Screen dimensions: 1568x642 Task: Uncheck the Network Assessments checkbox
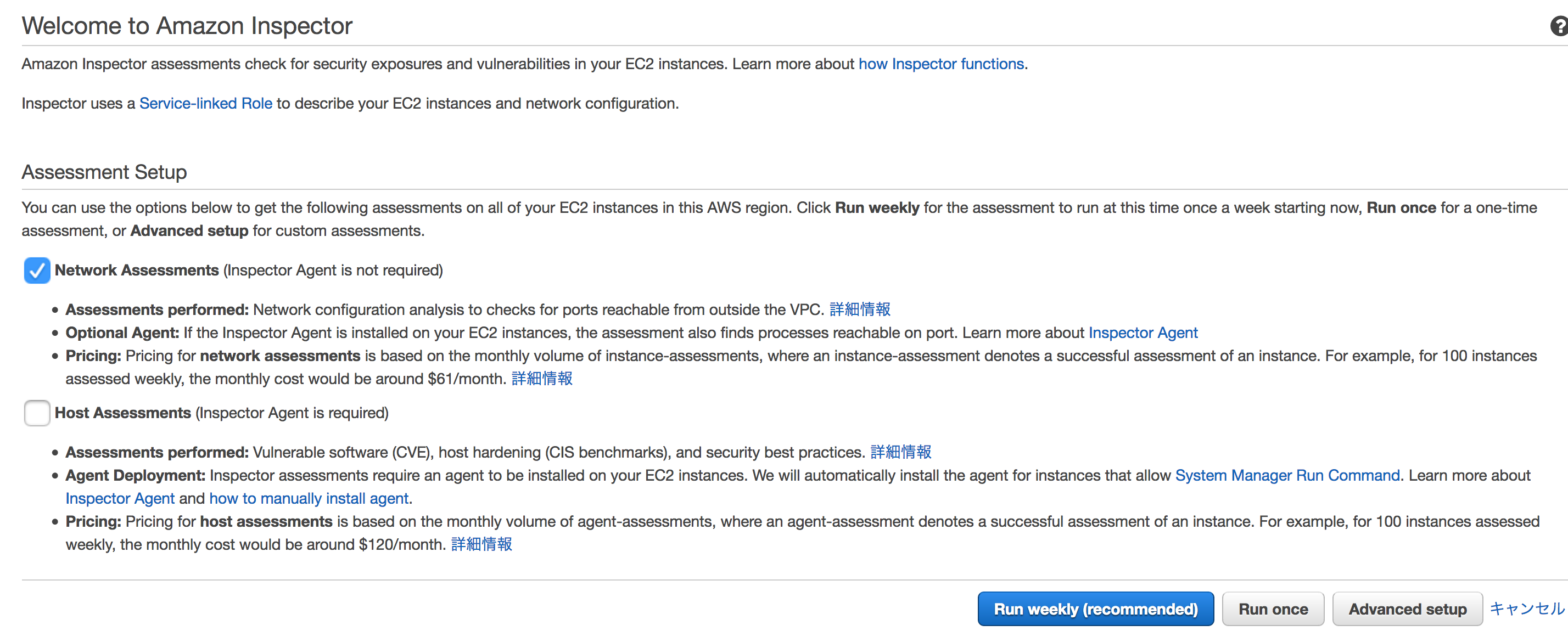(x=37, y=270)
